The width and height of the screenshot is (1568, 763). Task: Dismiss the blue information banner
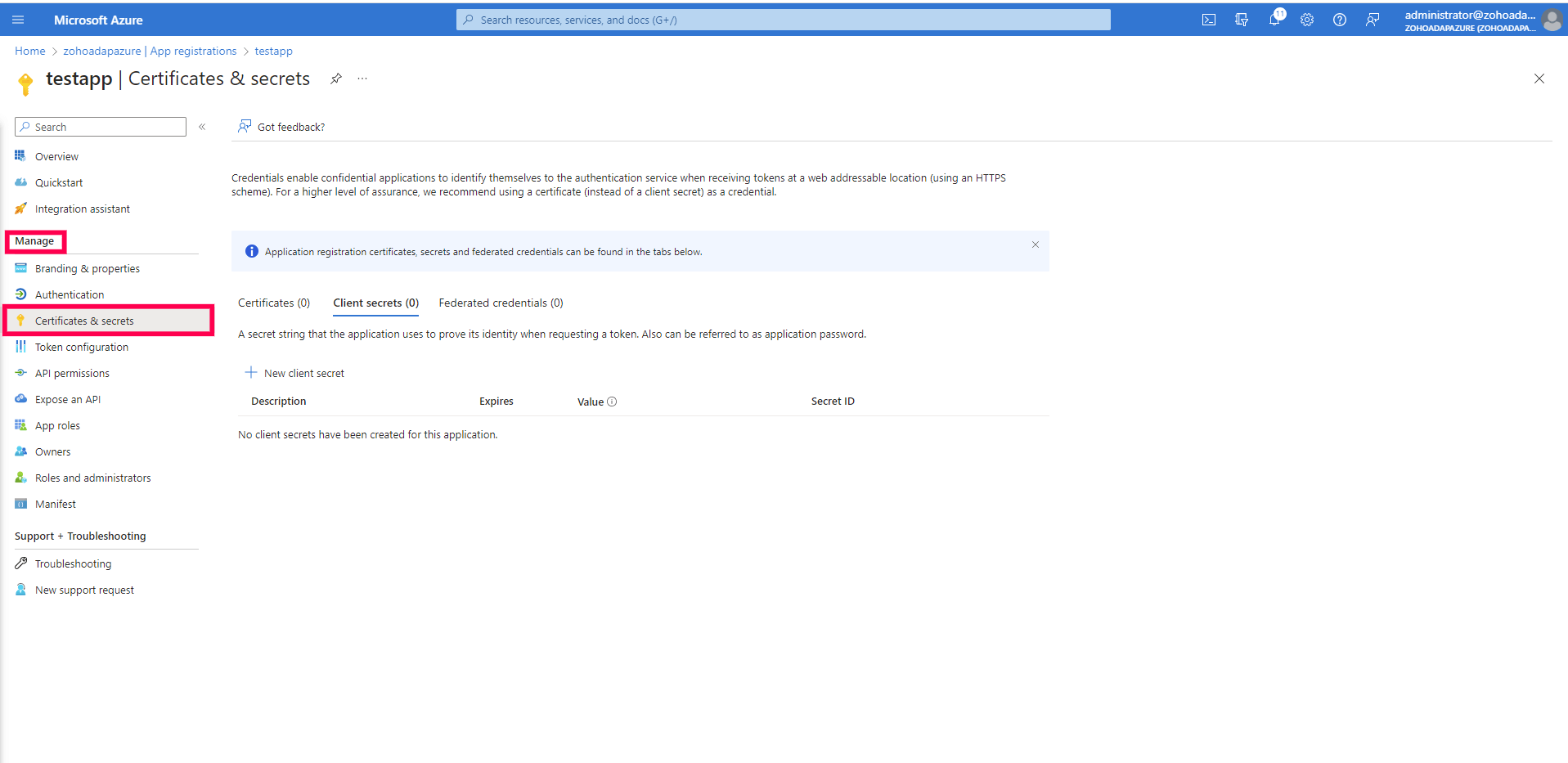1036,245
